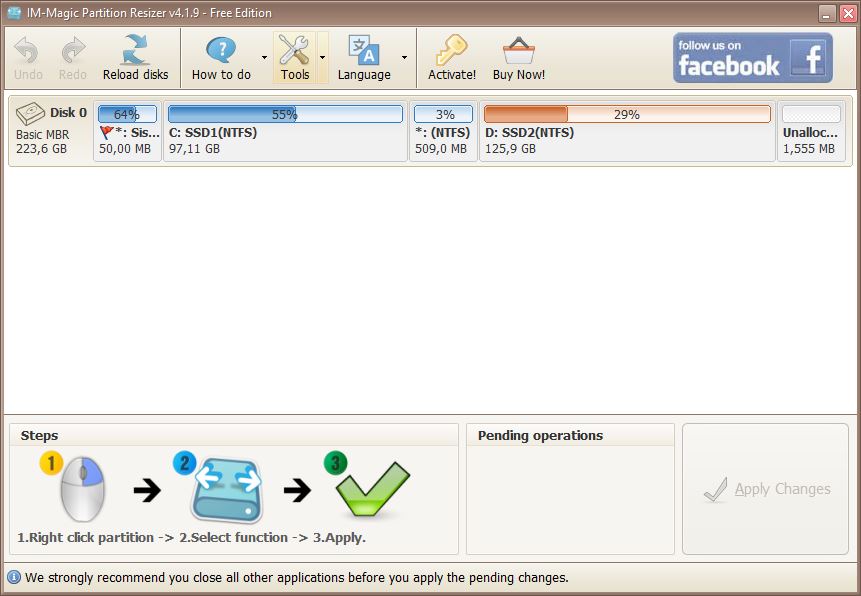Click the Activate! key icon
Screen dimensions: 861x596
[451, 50]
